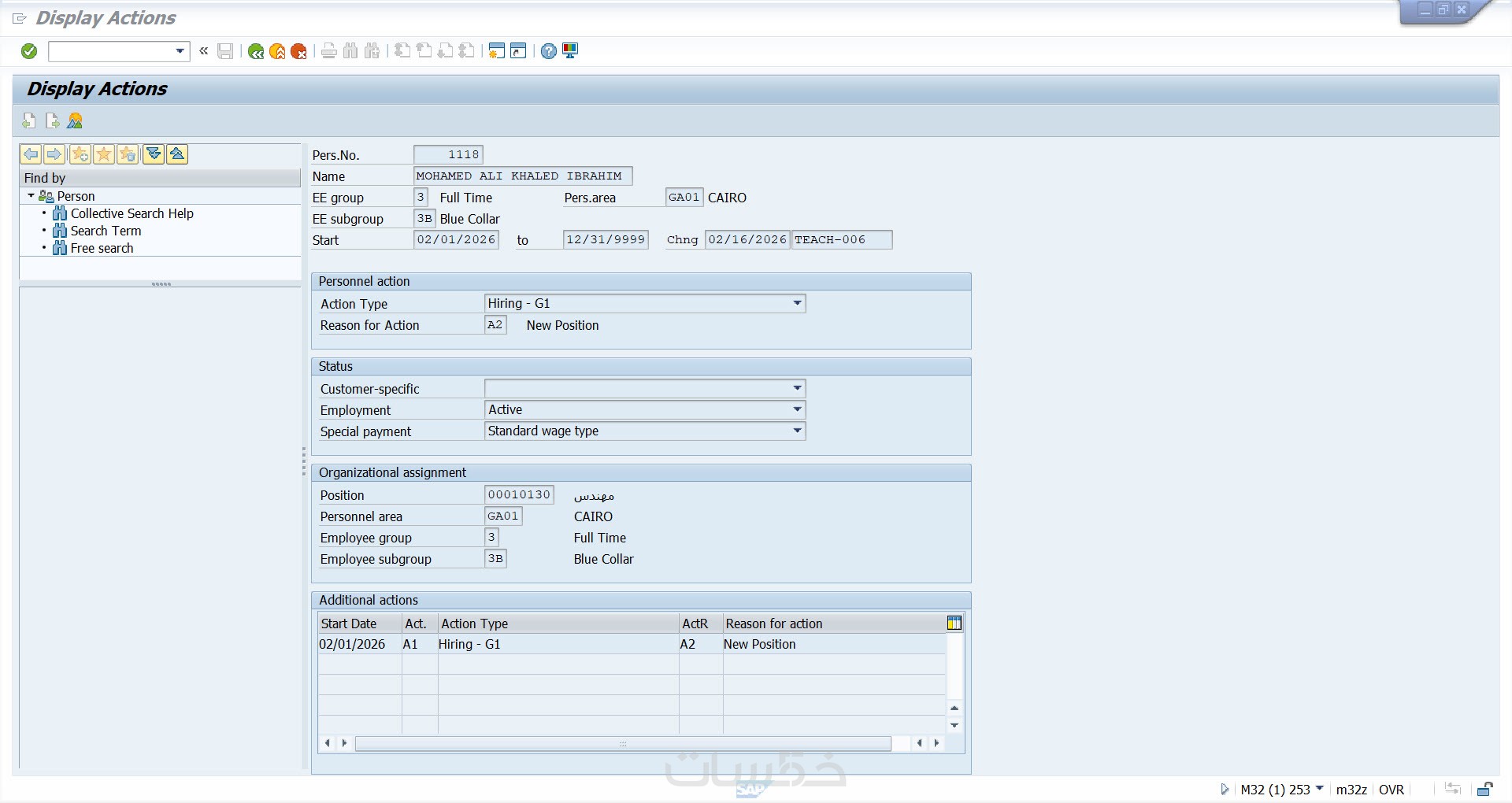Click the green checkmark Enter icon

[29, 51]
